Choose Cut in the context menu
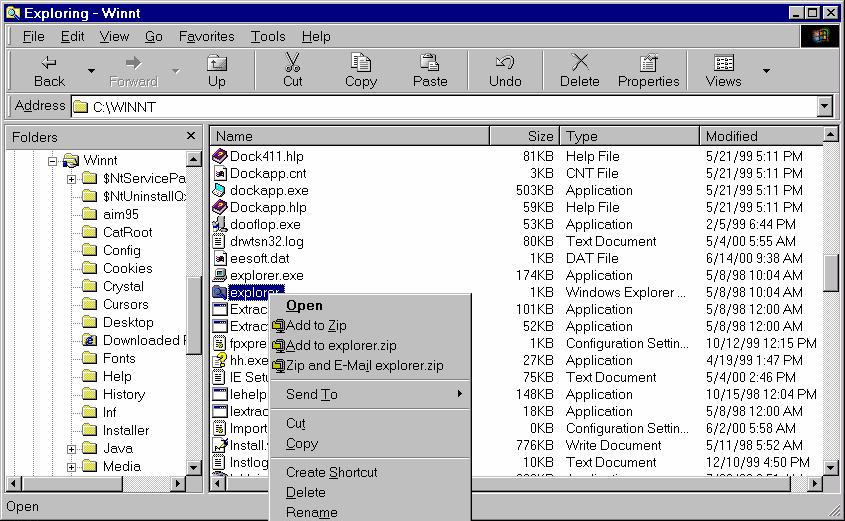Screen dimensions: 845x521 pyautogui.click(x=370, y=423)
